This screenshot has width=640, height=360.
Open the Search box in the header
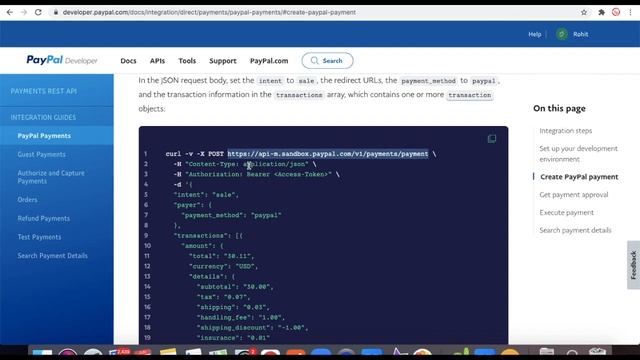[x=327, y=60]
